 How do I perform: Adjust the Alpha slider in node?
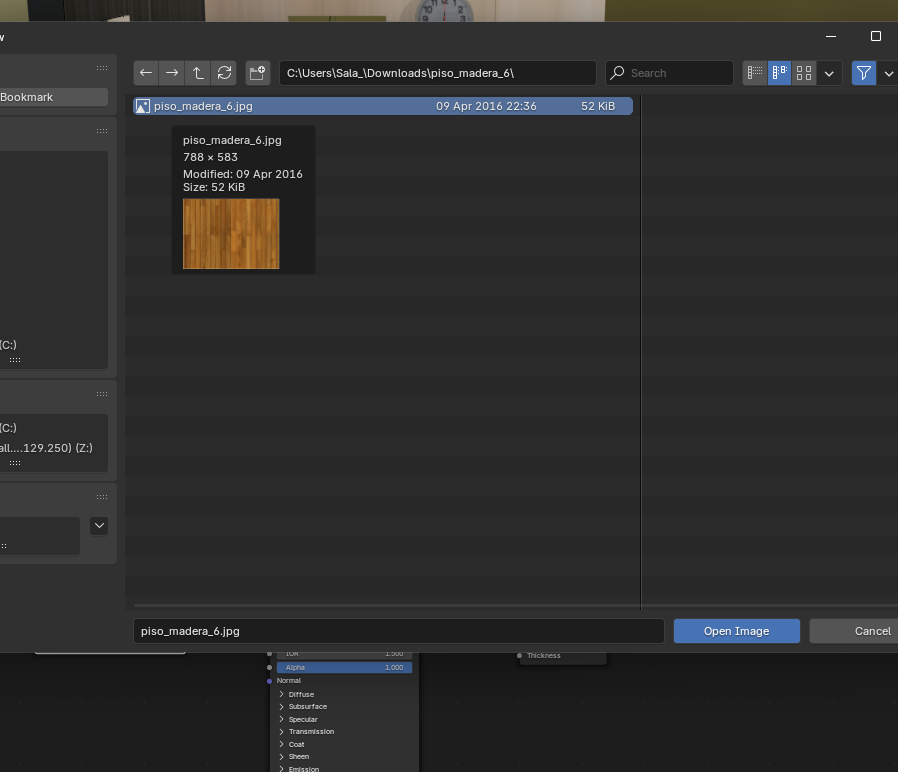344,667
